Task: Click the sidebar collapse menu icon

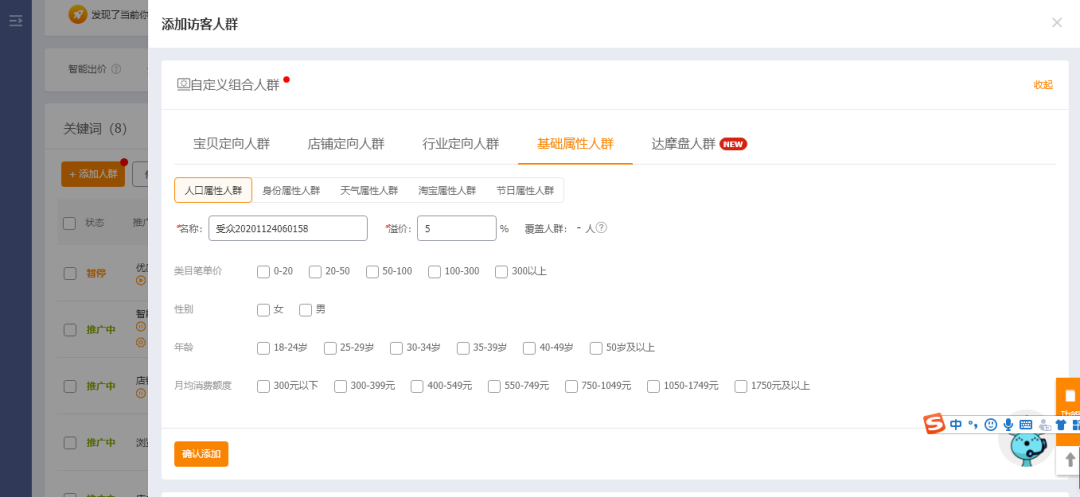Action: click(16, 20)
